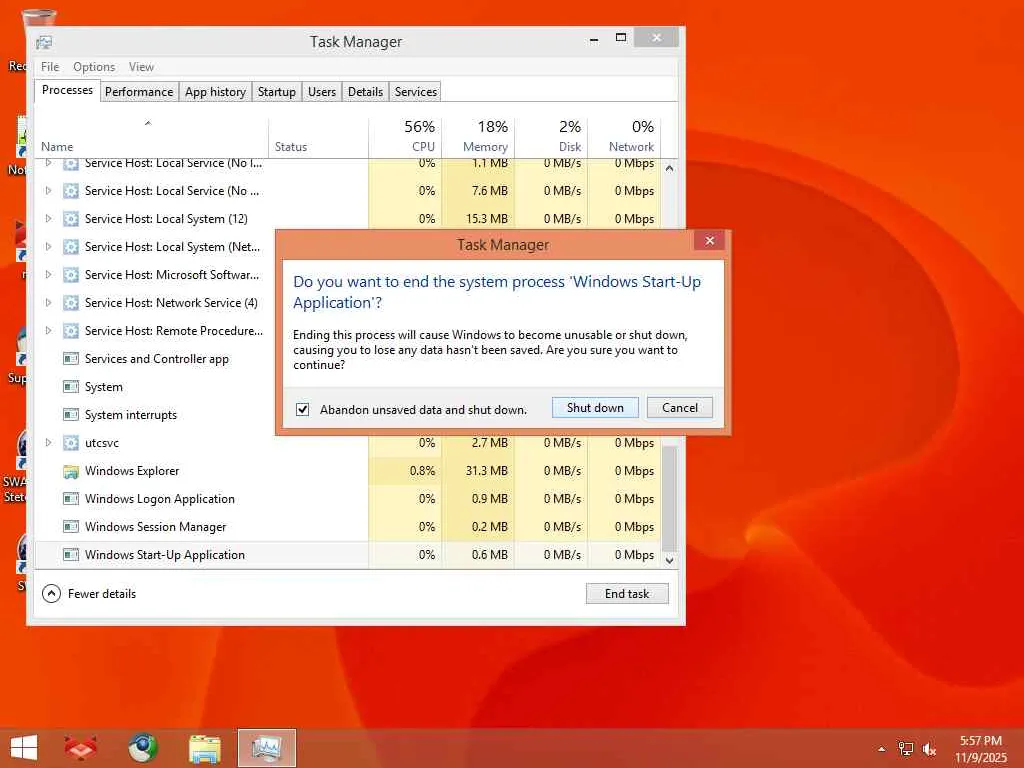The width and height of the screenshot is (1024, 768).
Task: Click Task Manager taskbar button
Action: click(266, 748)
